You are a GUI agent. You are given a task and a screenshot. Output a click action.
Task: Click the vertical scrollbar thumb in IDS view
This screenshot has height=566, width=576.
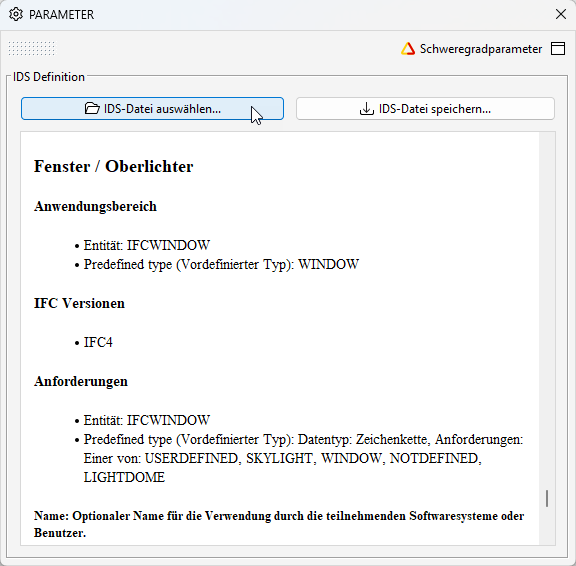click(547, 498)
